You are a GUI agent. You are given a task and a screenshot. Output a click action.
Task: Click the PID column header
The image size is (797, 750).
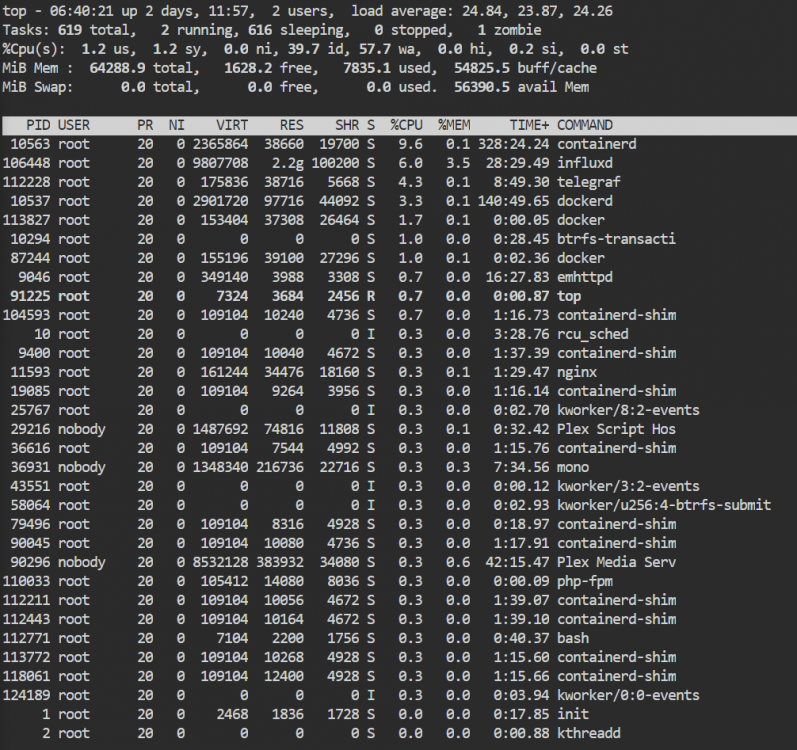pyautogui.click(x=38, y=125)
